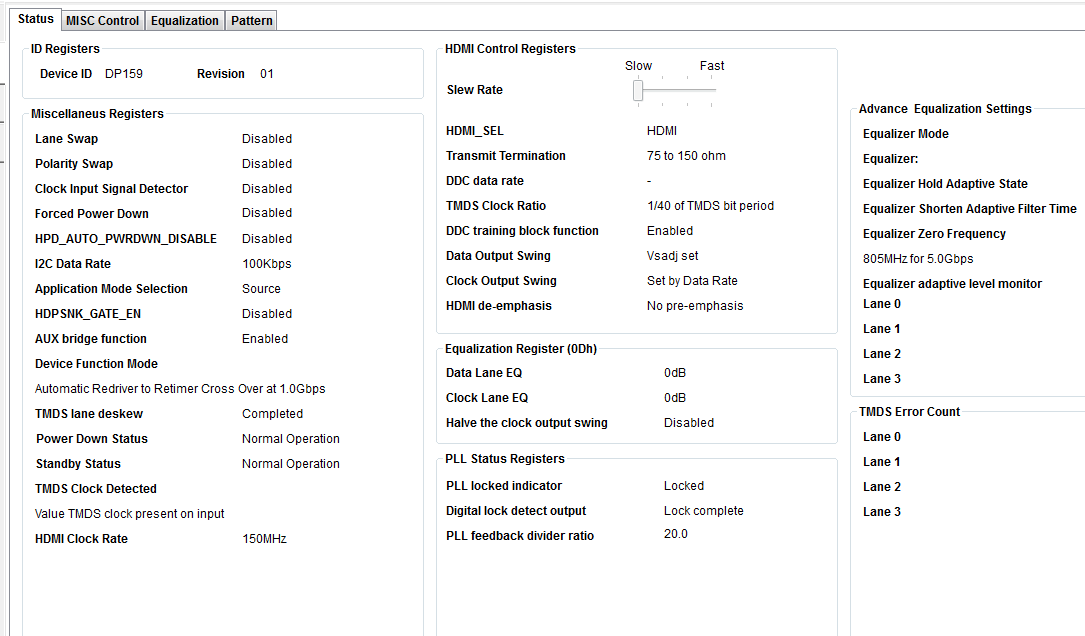Image resolution: width=1085 pixels, height=636 pixels.
Task: Open the Equalization tab
Action: pos(184,20)
